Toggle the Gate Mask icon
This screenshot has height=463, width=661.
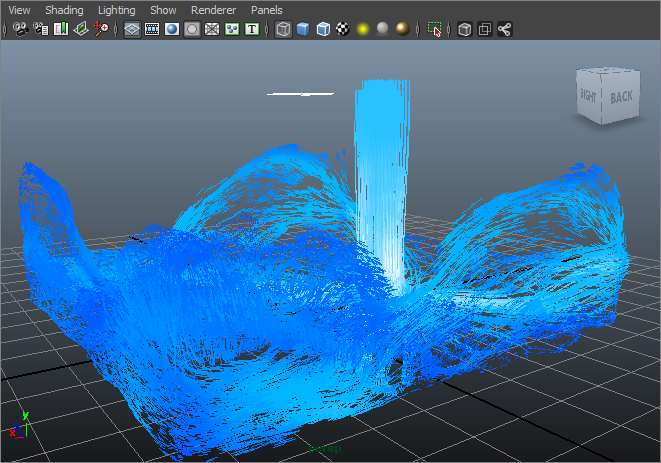[192, 29]
